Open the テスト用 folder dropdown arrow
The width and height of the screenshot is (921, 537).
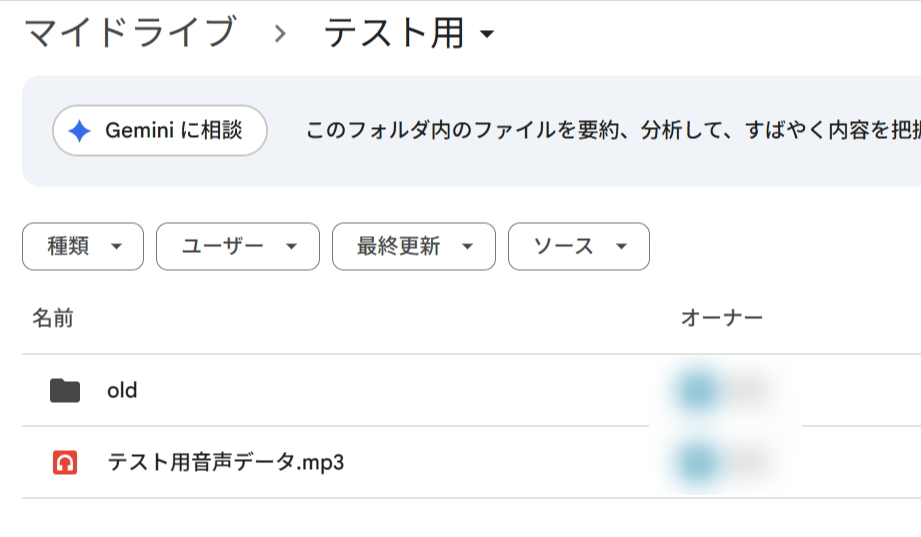tap(487, 33)
